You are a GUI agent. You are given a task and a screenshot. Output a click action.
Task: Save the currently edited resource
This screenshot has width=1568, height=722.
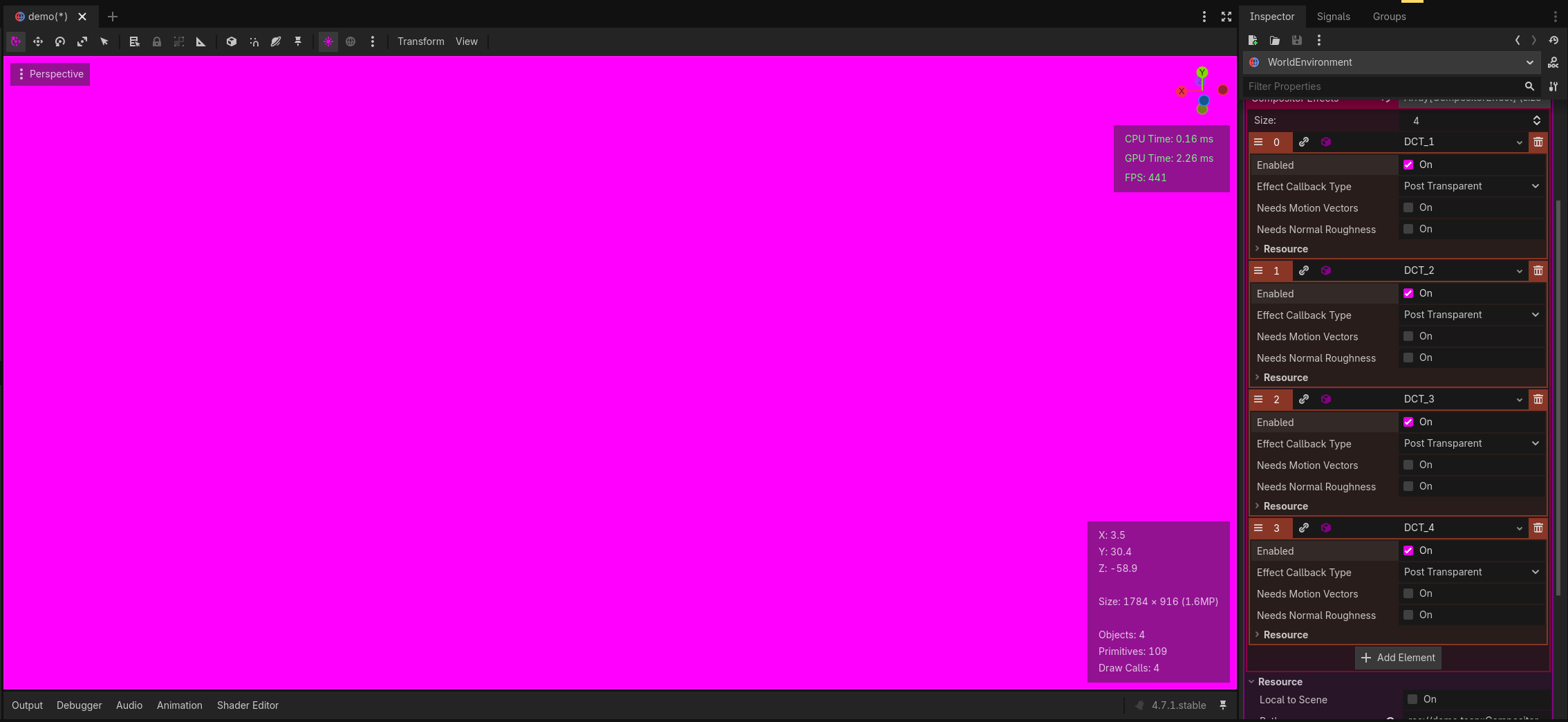(x=1297, y=40)
